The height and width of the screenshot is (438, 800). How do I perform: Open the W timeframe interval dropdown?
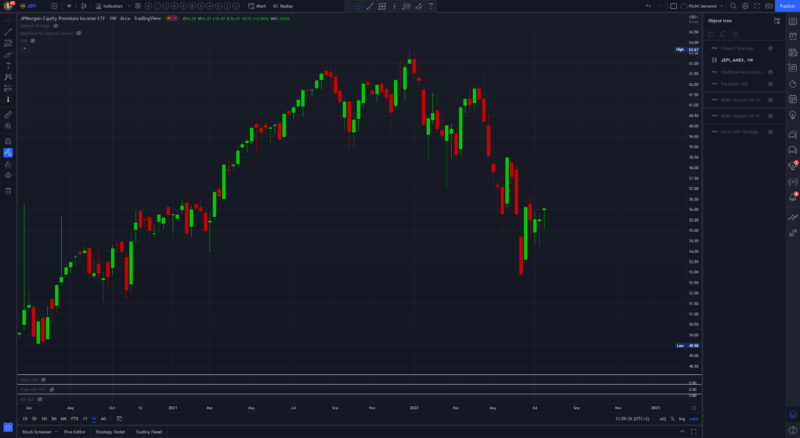tap(69, 6)
